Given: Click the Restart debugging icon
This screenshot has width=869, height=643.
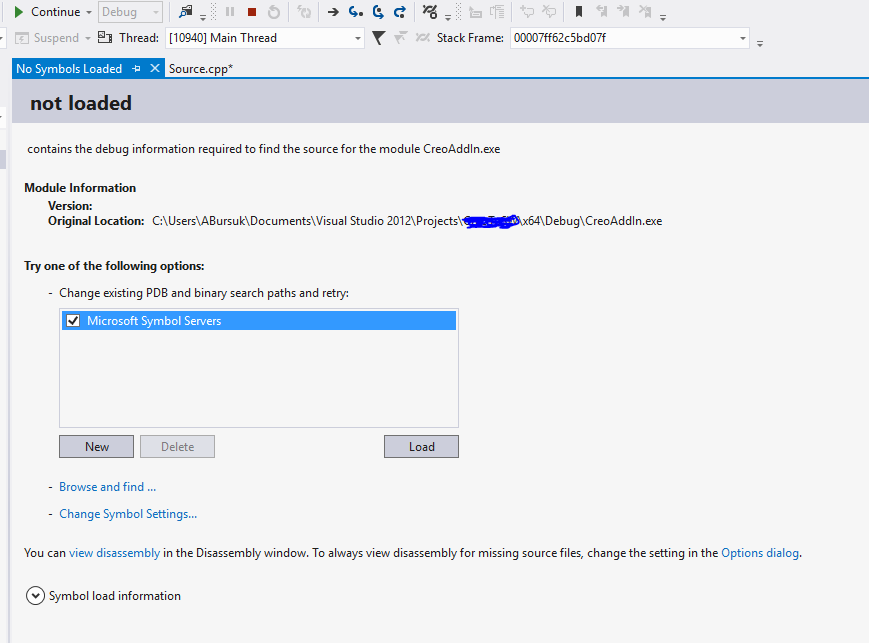Looking at the screenshot, I should (x=274, y=12).
